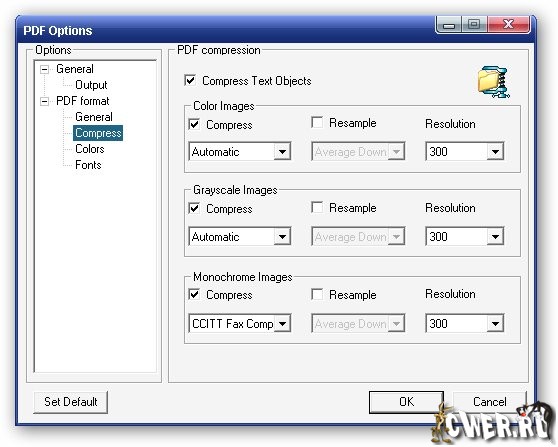This screenshot has height=447, width=558.
Task: Open Grayscale Images Automatic compression dropdown
Action: 240,236
